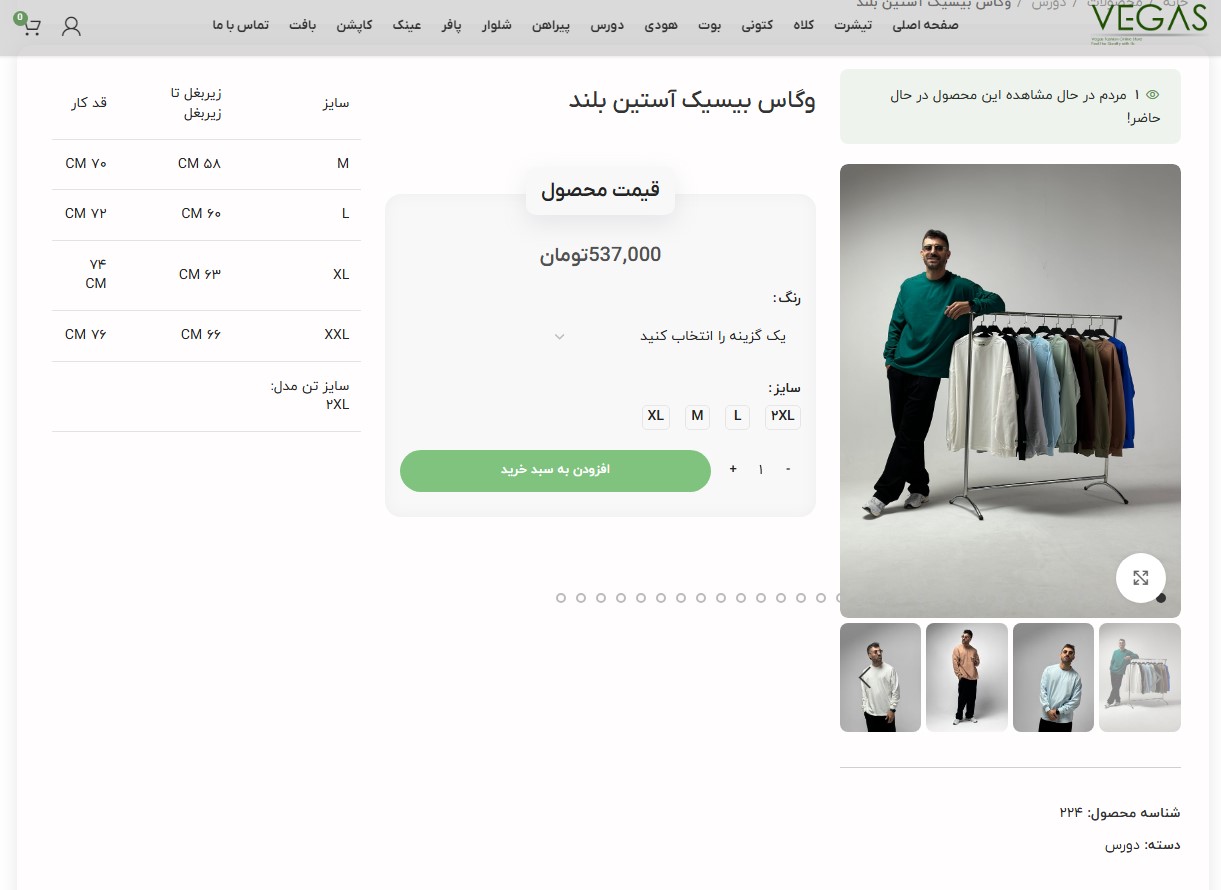Expand product image to fullscreen
Viewport: 1221px width, 890px height.
pyautogui.click(x=1140, y=578)
